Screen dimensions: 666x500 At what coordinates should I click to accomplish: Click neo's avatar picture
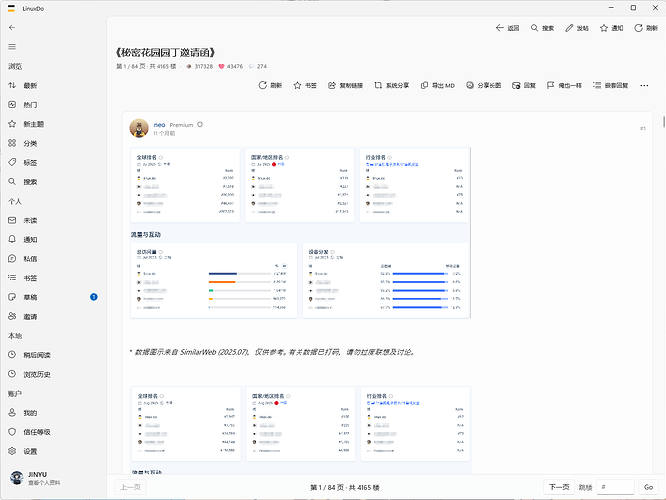point(139,128)
